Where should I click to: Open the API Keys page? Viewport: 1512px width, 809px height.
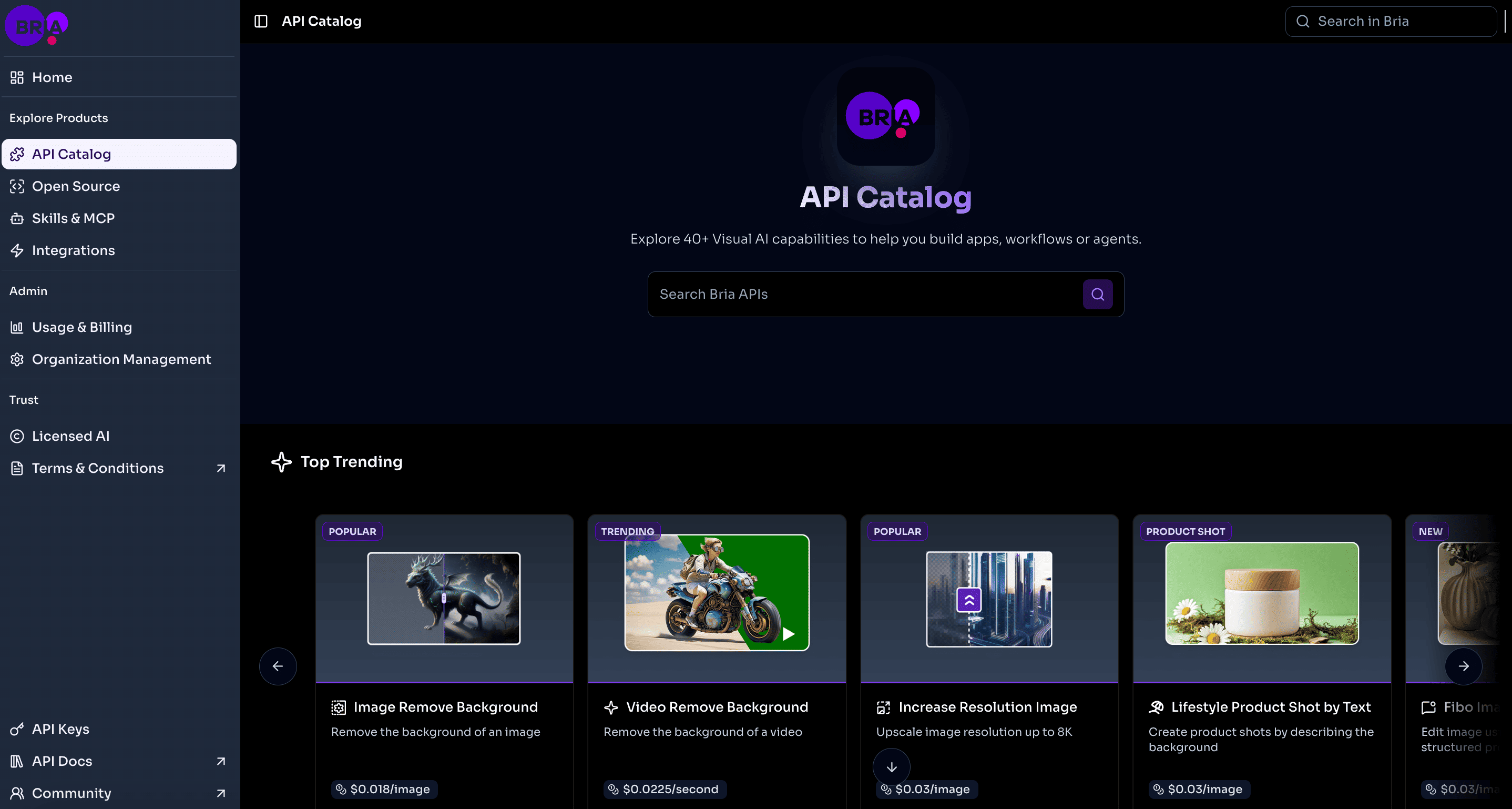tap(119, 729)
